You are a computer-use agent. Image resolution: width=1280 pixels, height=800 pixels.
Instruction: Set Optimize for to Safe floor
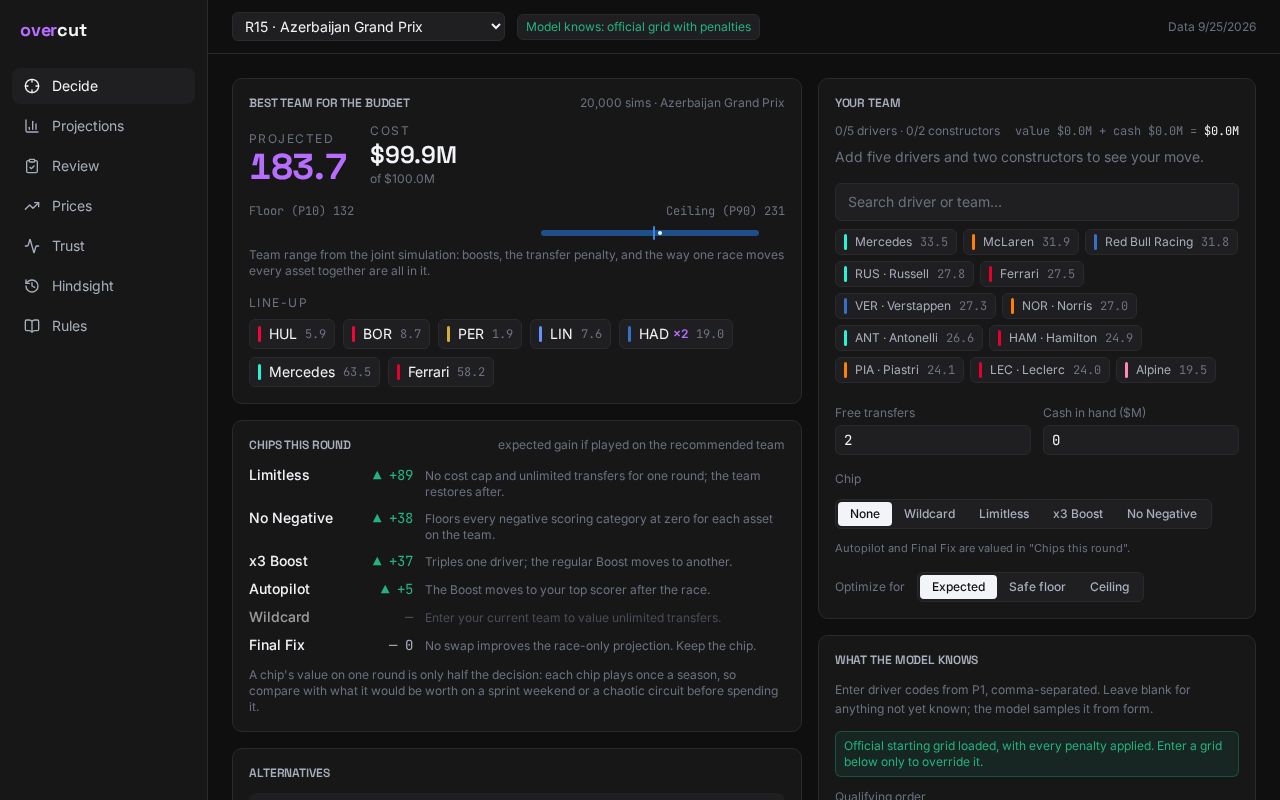pos(1037,587)
